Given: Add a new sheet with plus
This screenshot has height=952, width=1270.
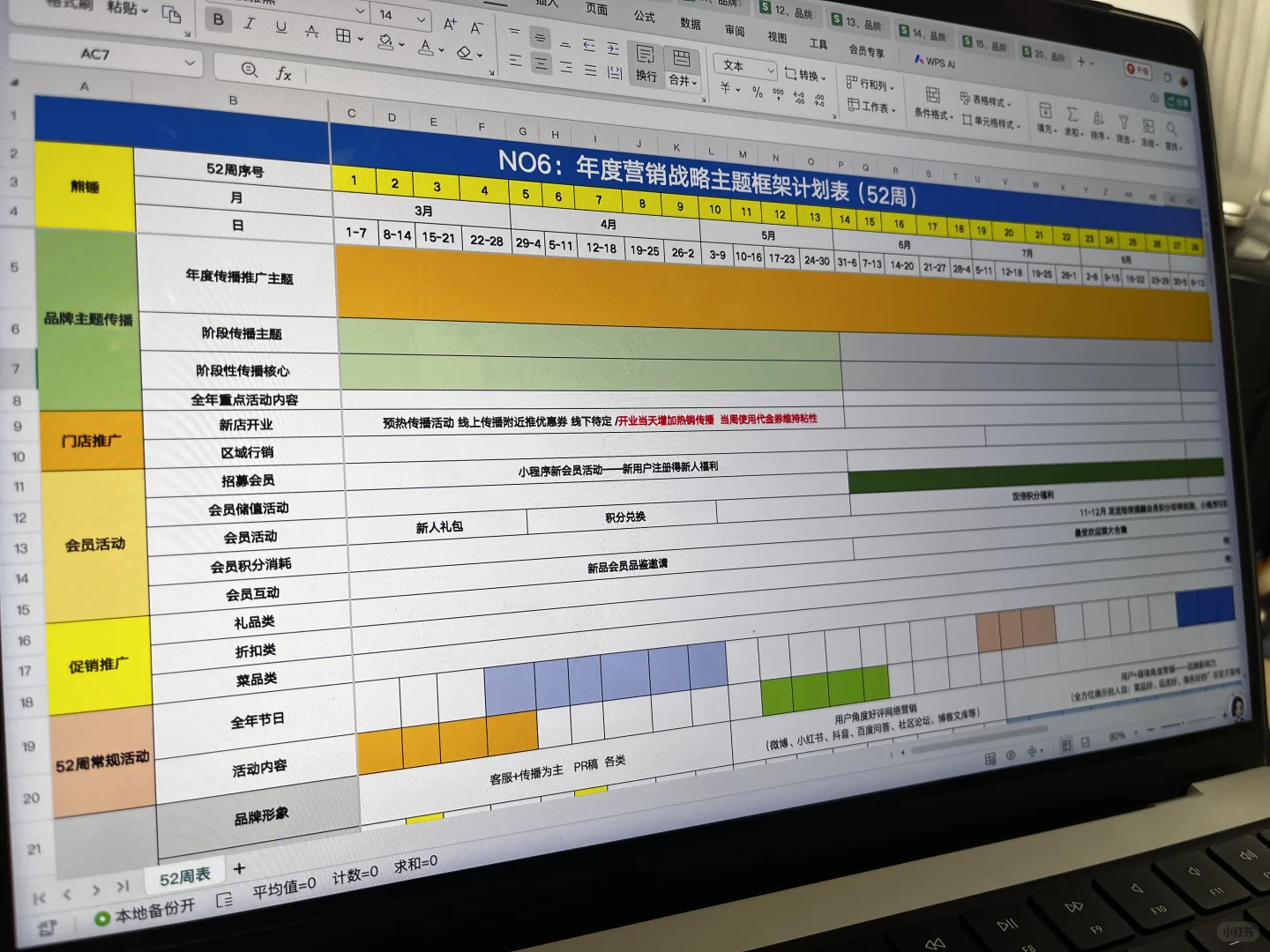Looking at the screenshot, I should (x=239, y=868).
